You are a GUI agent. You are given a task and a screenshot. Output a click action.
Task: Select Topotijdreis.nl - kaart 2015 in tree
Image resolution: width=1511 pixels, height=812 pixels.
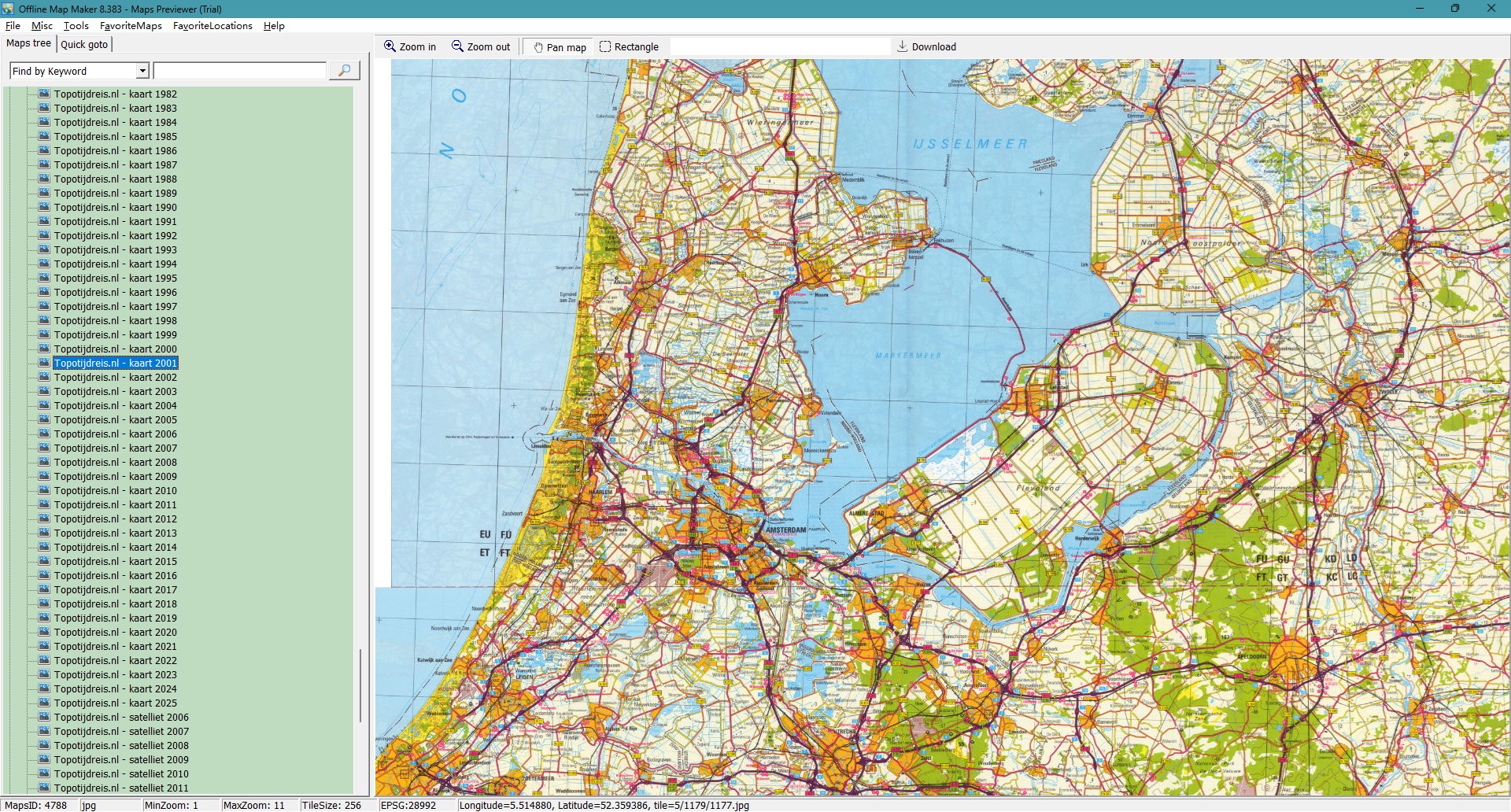tap(115, 561)
